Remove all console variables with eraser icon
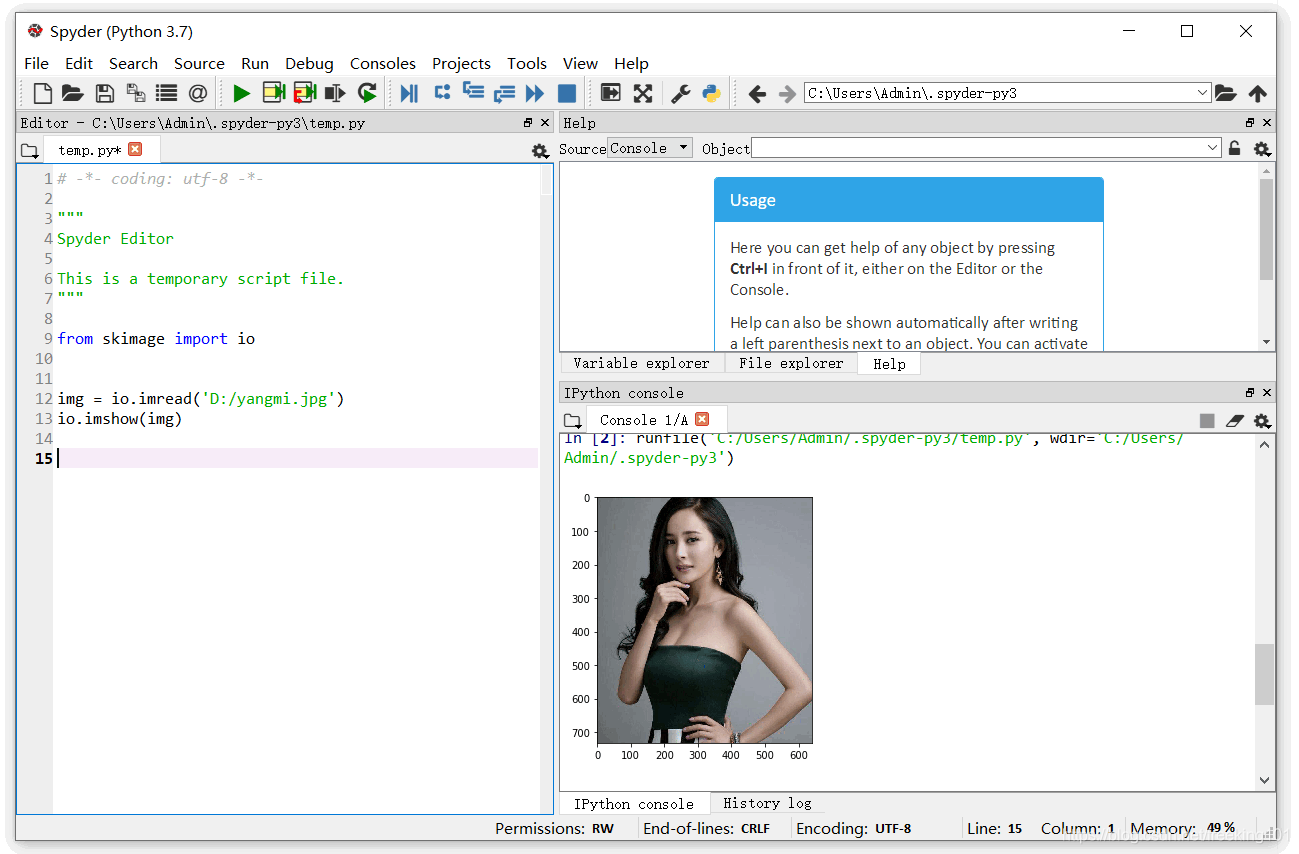 tap(1235, 420)
